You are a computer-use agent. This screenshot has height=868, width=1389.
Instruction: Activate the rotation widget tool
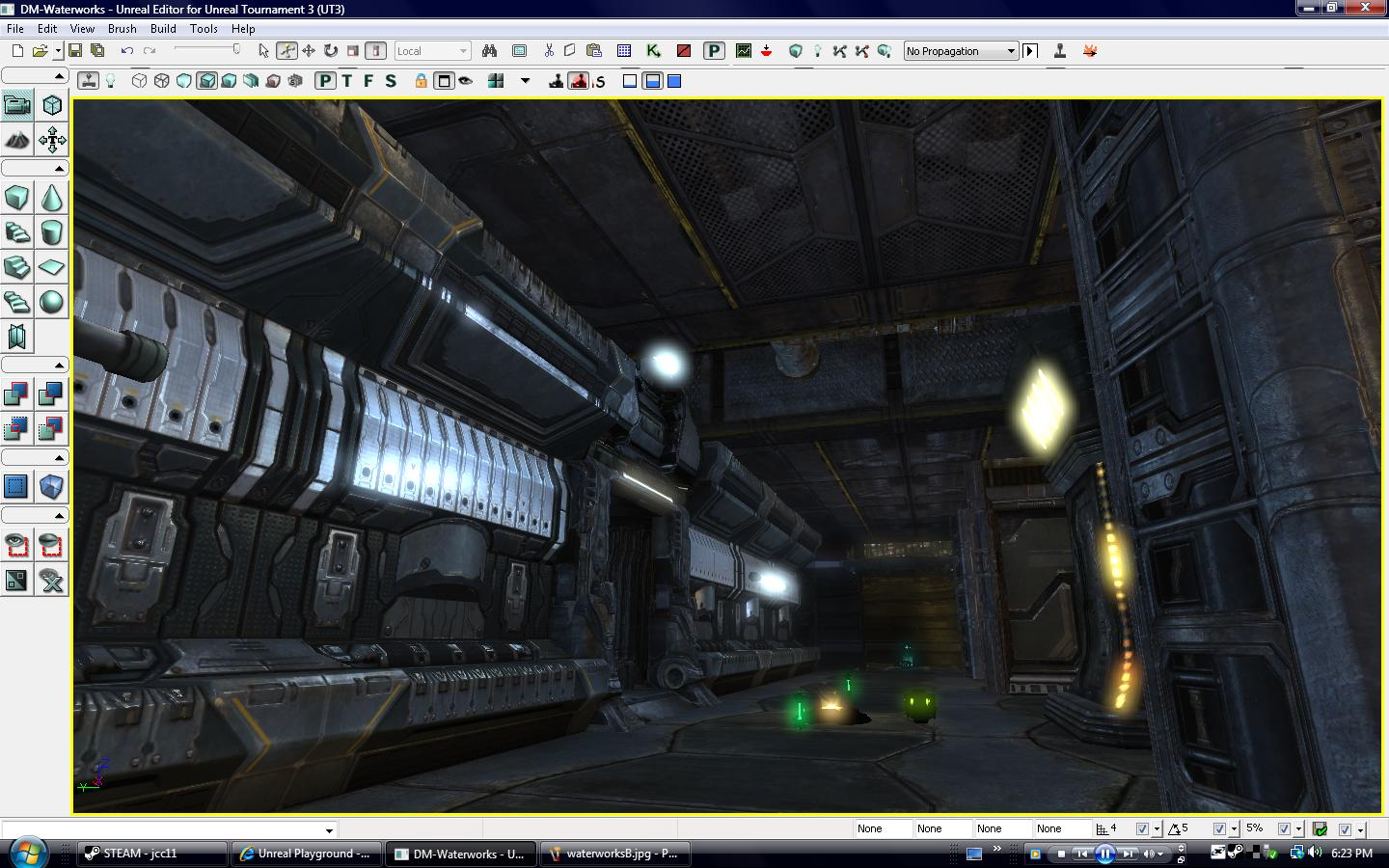click(x=329, y=50)
